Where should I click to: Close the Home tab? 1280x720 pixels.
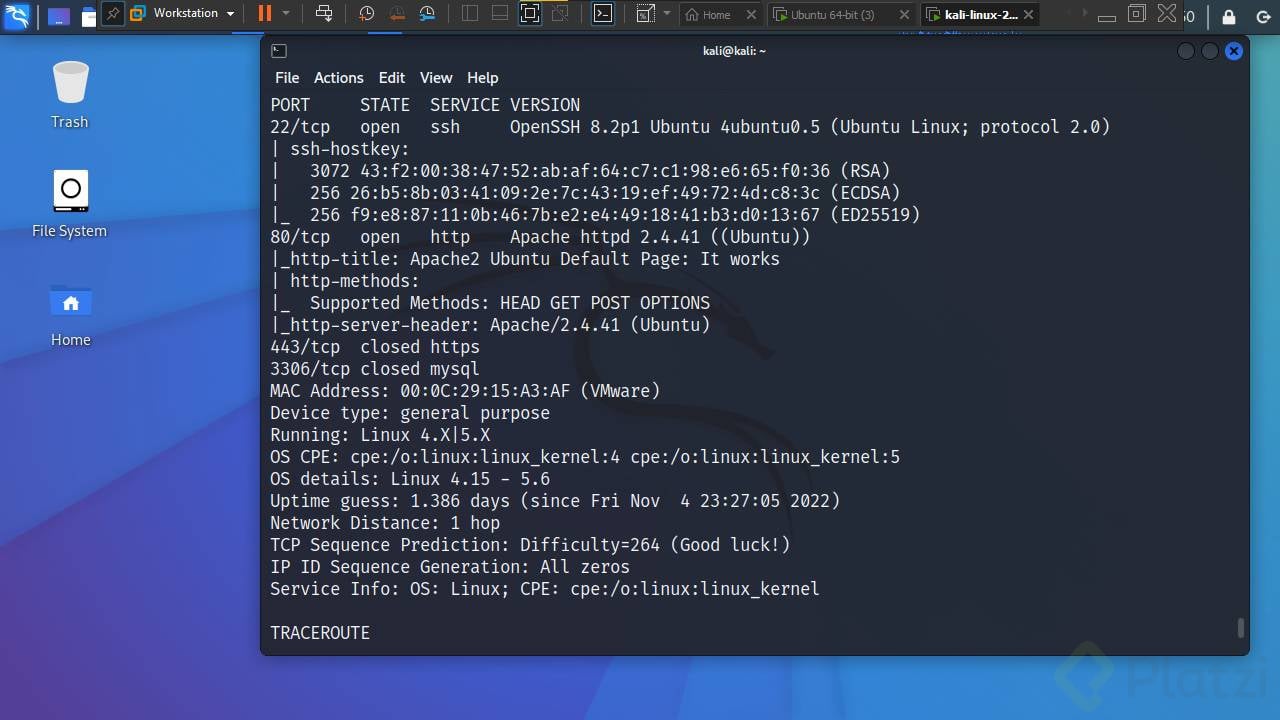(x=749, y=14)
